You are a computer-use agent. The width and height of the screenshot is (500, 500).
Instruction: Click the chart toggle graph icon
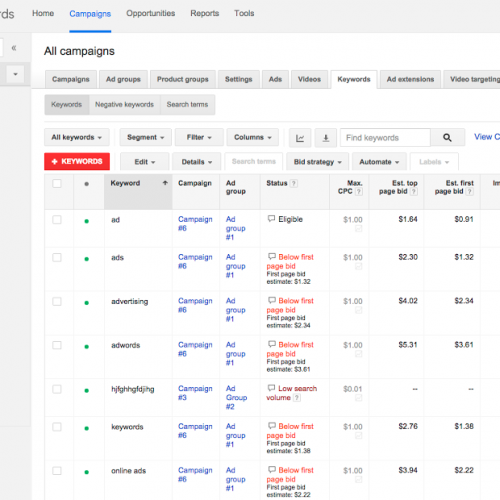(x=300, y=138)
